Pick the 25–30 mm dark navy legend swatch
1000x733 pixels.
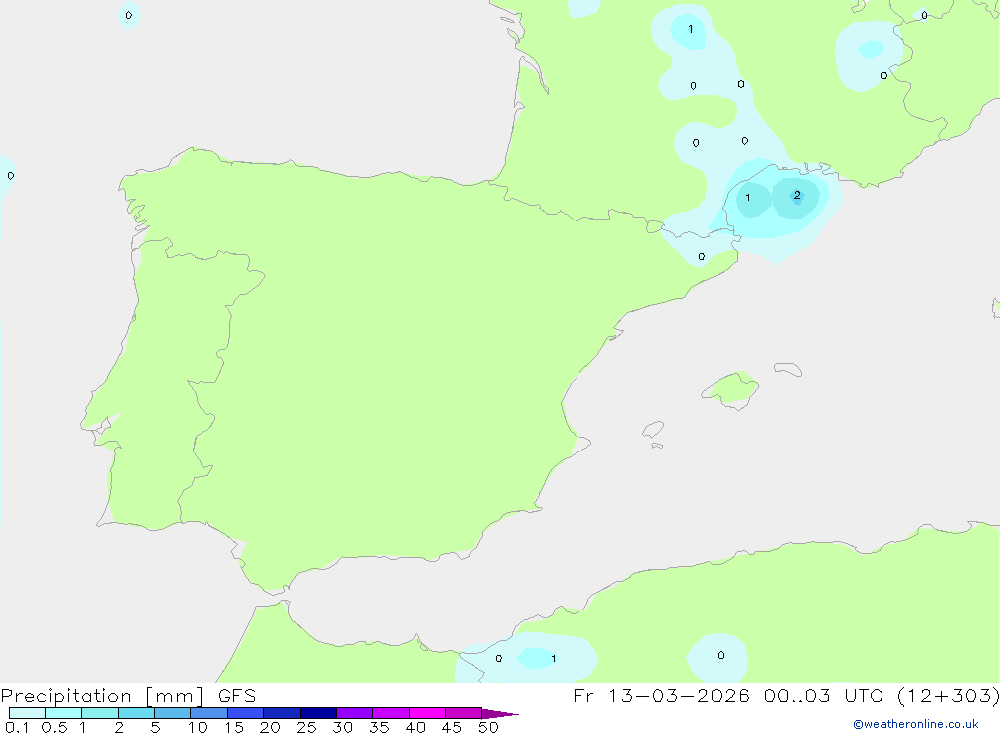click(318, 713)
